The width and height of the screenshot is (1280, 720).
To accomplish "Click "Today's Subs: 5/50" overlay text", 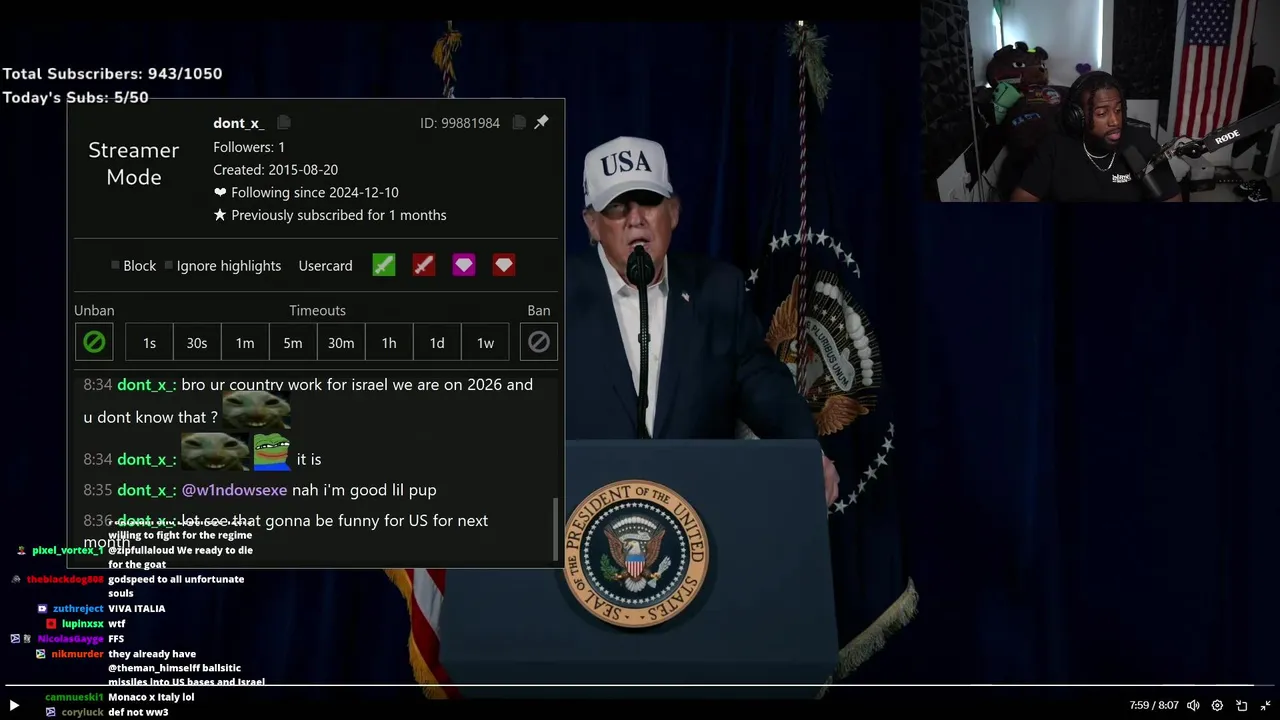I will pos(75,98).
